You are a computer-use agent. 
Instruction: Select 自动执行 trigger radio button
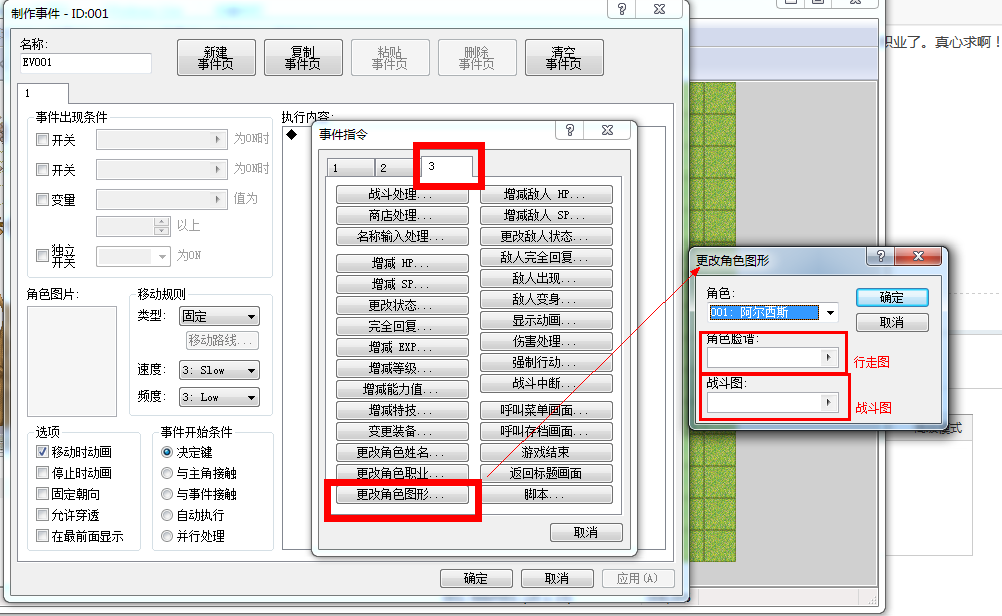click(167, 515)
